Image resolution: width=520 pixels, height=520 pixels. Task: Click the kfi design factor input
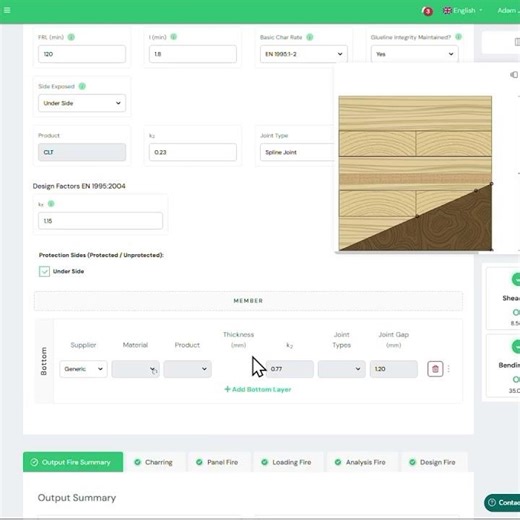[x=100, y=221]
